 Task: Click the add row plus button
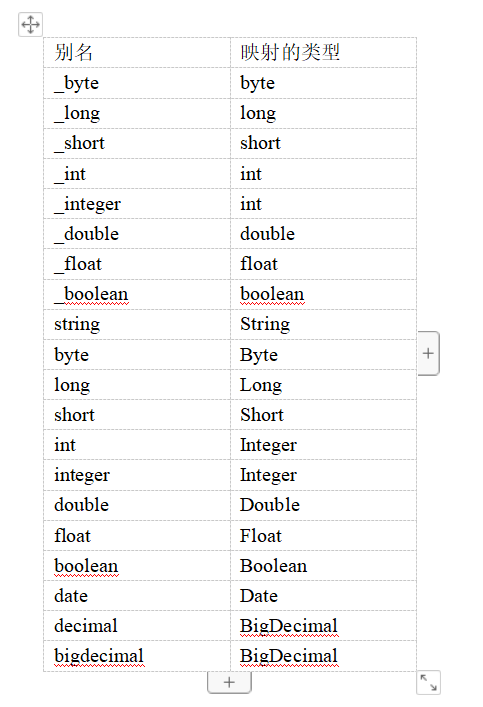pos(229,682)
